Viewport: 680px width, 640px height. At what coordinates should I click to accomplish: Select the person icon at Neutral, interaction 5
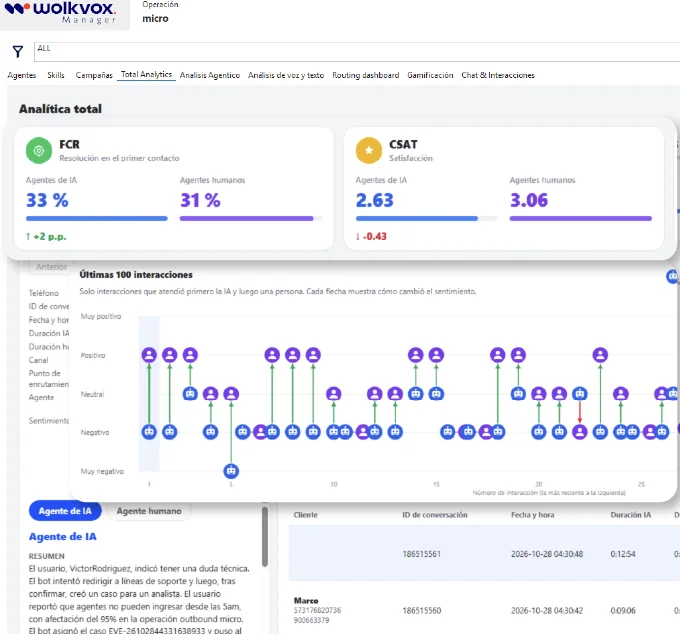[x=231, y=393]
